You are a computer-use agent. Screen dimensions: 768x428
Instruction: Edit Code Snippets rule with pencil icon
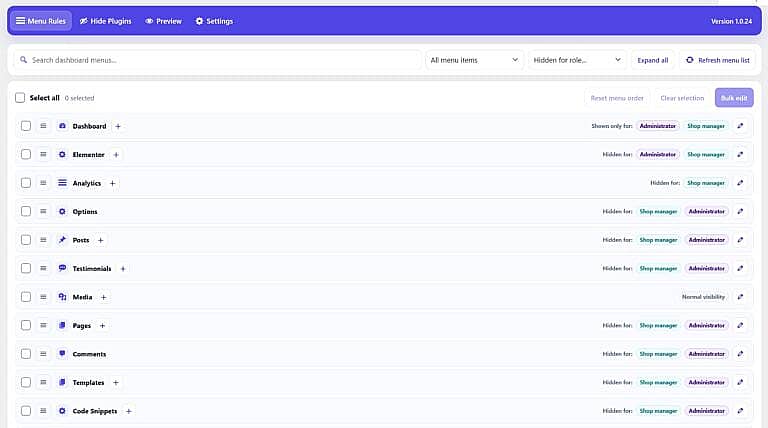[740, 411]
